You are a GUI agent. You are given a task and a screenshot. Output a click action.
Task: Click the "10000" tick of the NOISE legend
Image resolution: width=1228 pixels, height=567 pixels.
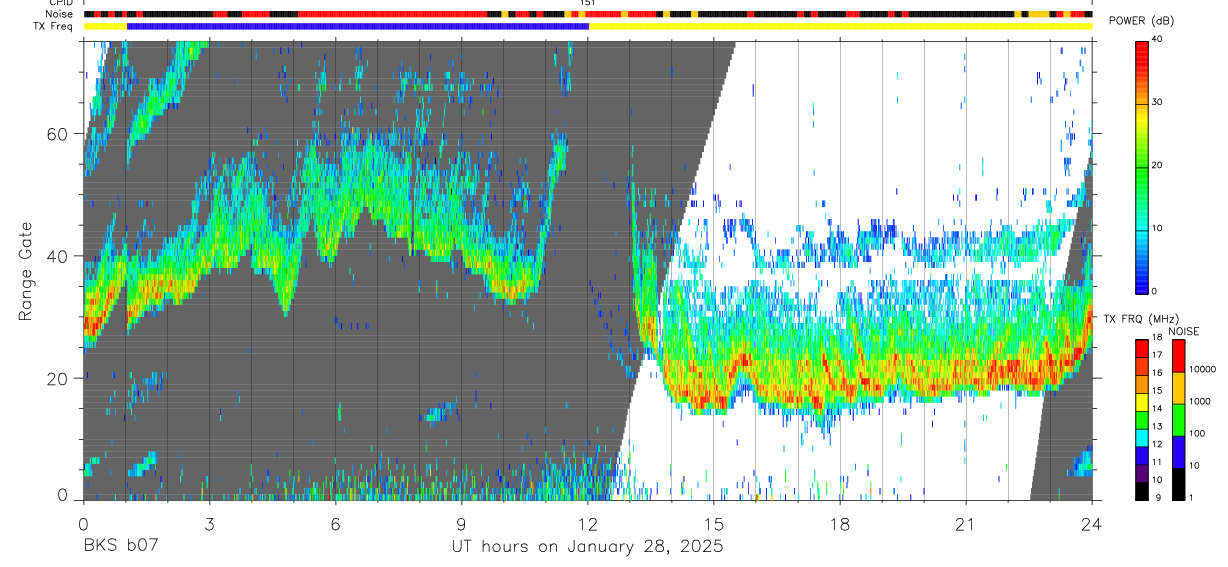click(1202, 370)
